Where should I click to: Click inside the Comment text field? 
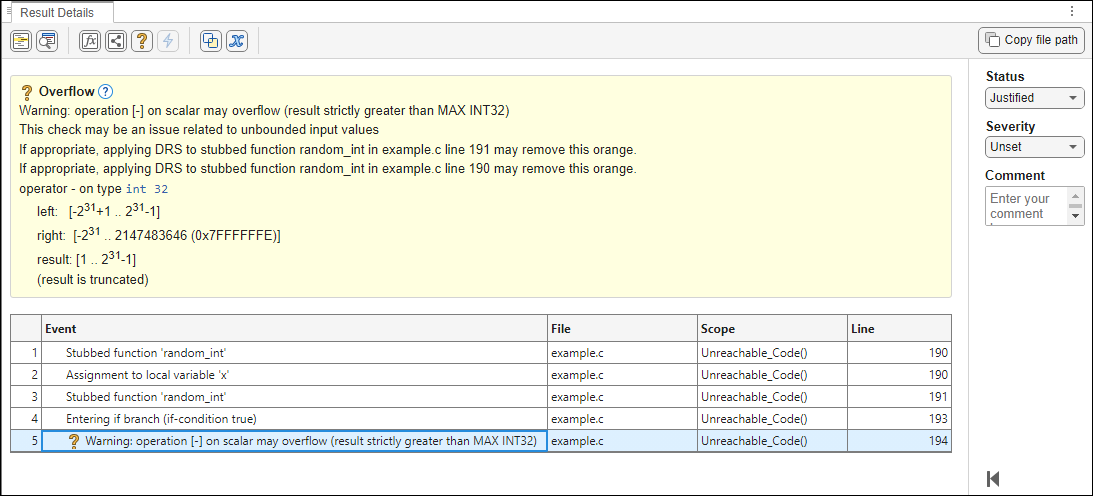1026,206
